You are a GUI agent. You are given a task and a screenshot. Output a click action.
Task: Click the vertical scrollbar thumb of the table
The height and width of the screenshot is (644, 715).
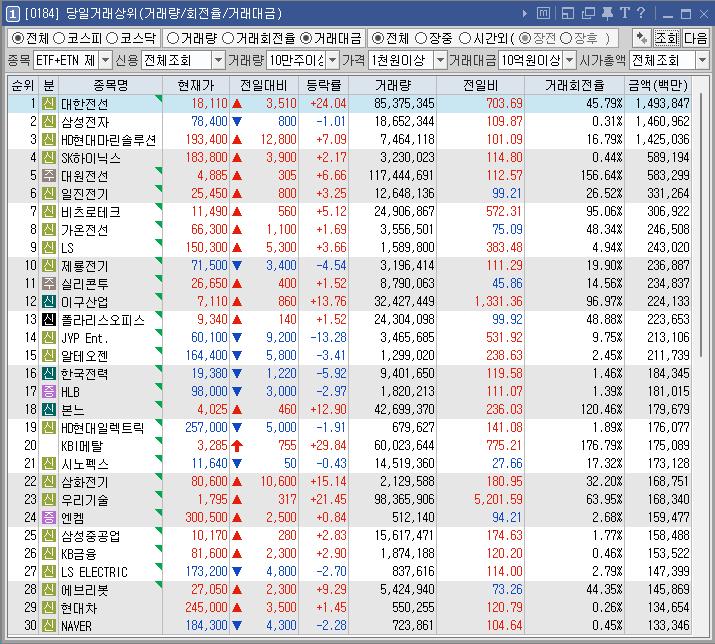pos(702,223)
